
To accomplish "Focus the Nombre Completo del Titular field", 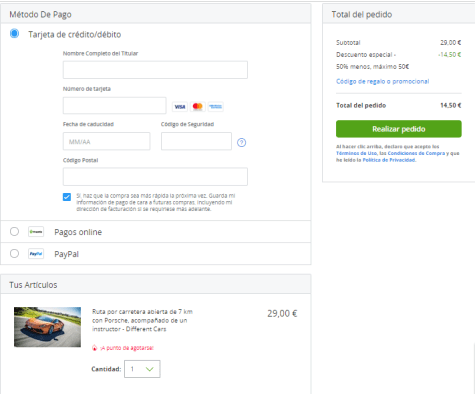I will point(155,70).
